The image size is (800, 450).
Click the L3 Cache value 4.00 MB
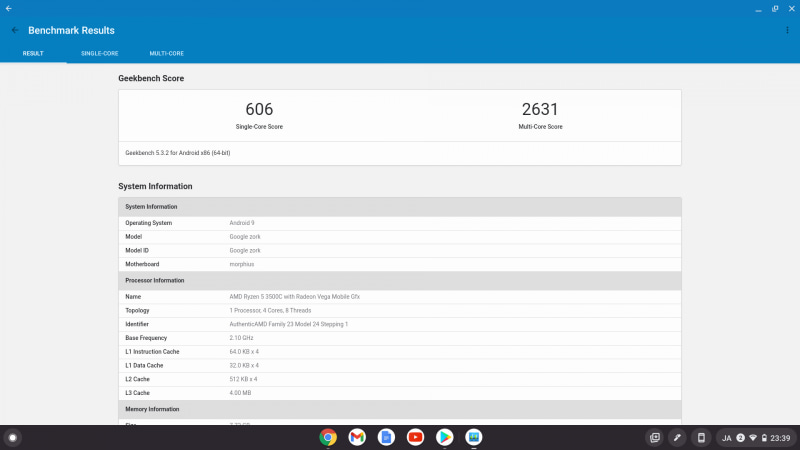240,393
